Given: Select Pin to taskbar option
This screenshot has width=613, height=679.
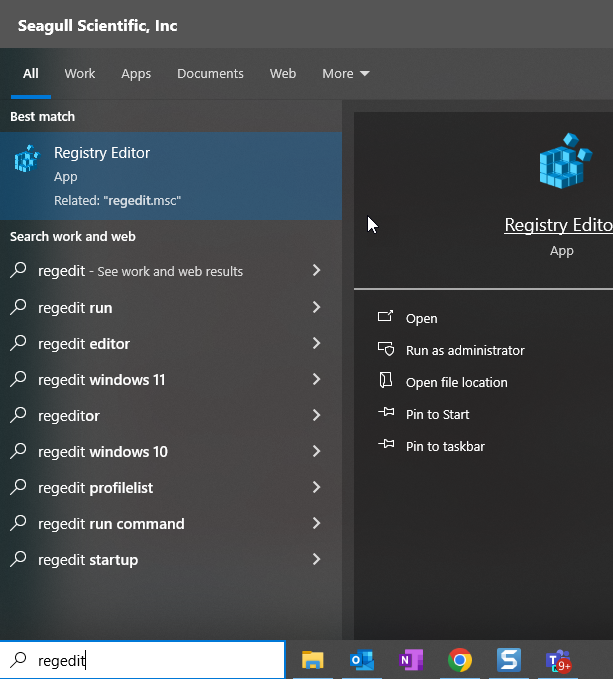Looking at the screenshot, I should point(445,446).
